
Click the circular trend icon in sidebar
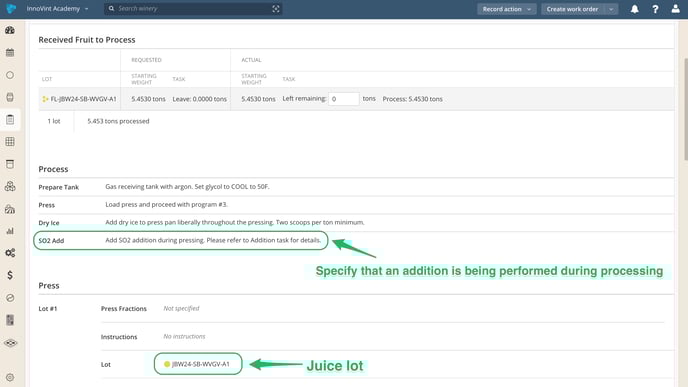10,297
